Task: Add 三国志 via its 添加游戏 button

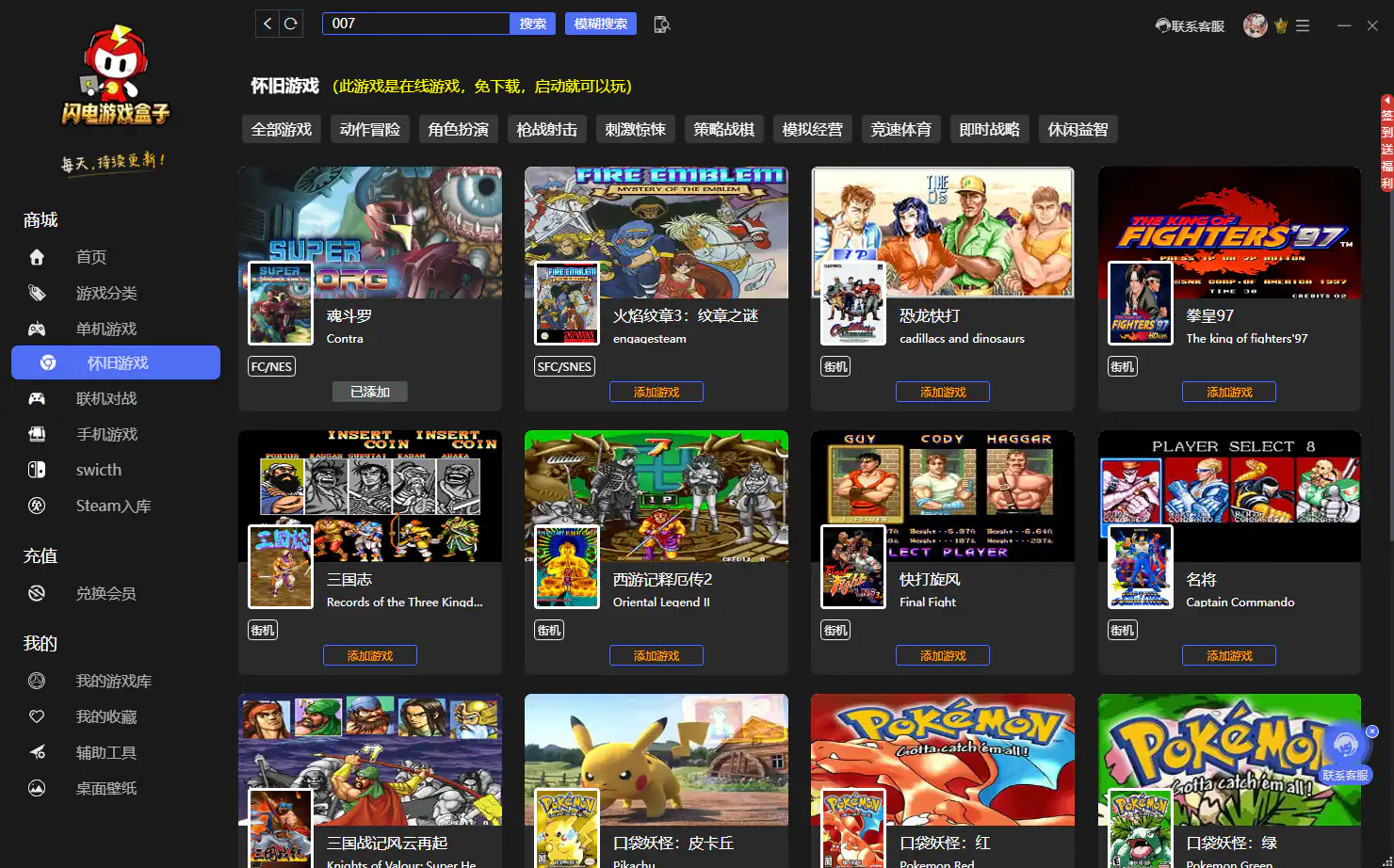Action: click(370, 656)
